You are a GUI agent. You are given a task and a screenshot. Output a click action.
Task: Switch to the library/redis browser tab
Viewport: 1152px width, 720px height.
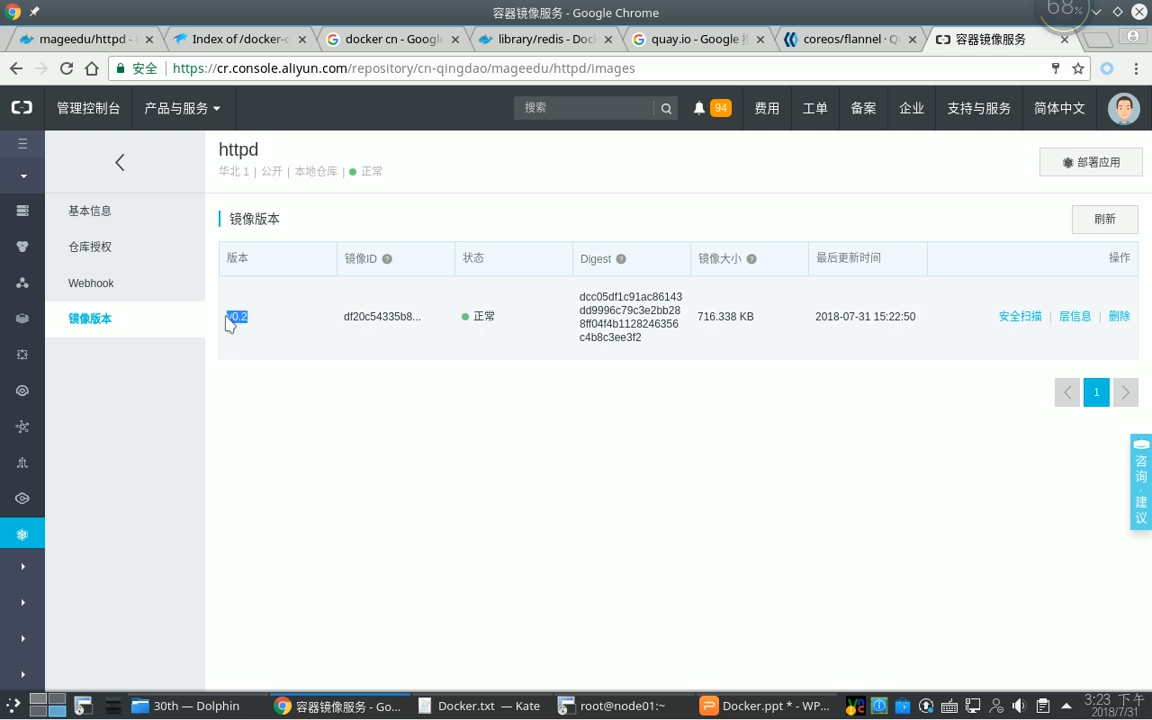coord(546,39)
